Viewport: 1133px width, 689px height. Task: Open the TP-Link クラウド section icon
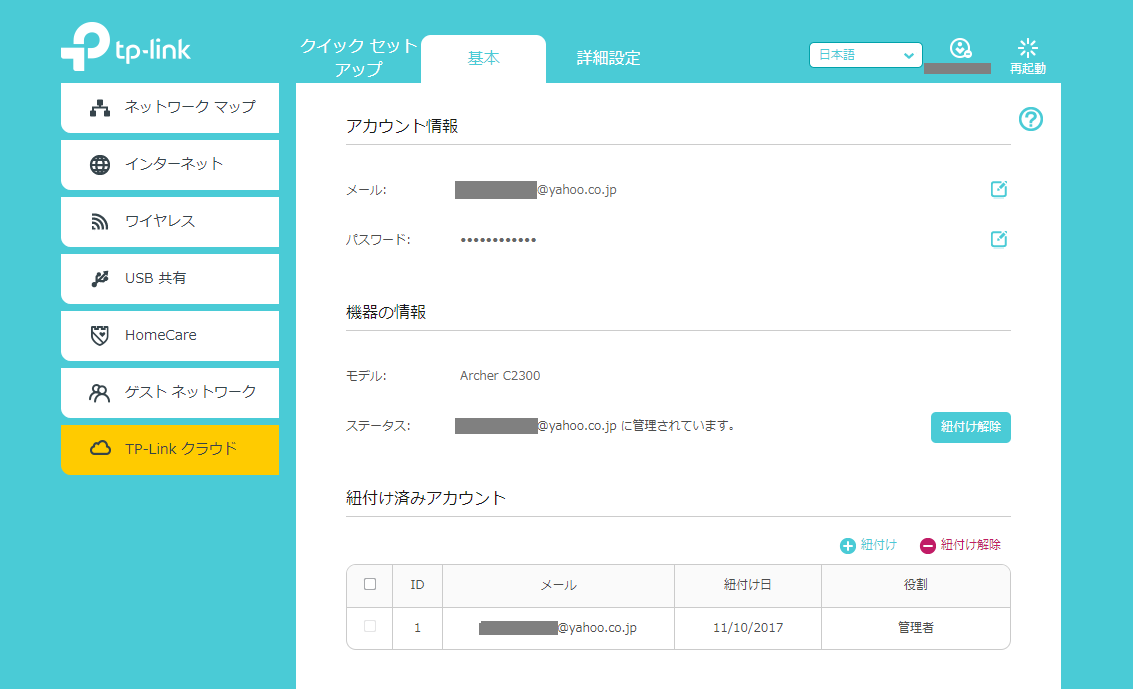point(99,450)
